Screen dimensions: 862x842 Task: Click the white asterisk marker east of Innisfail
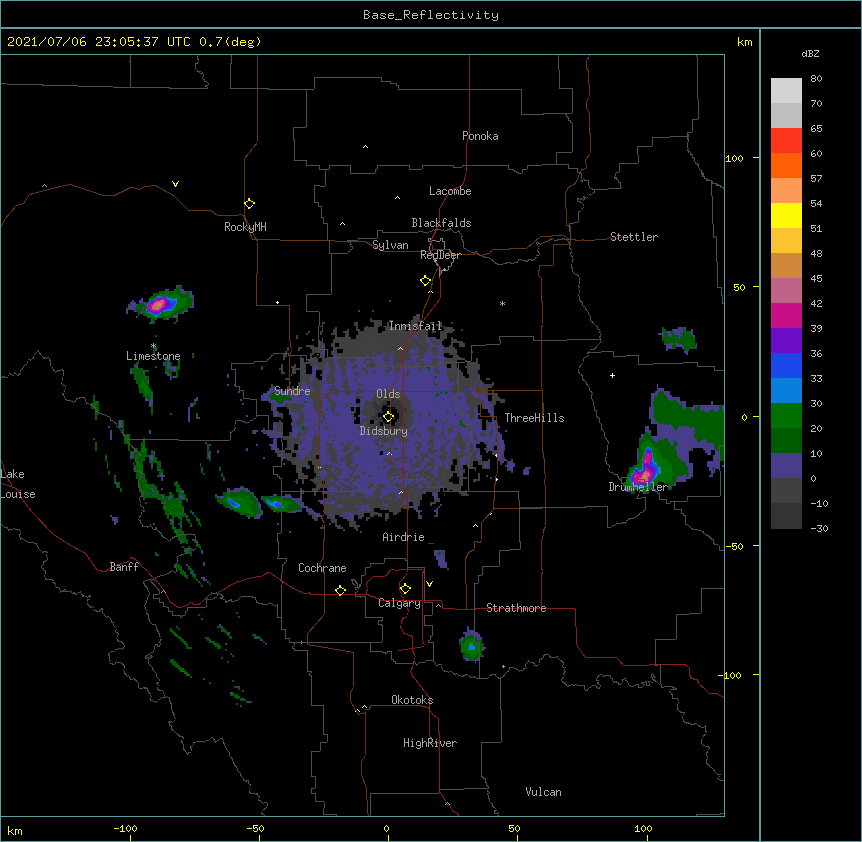coord(502,303)
